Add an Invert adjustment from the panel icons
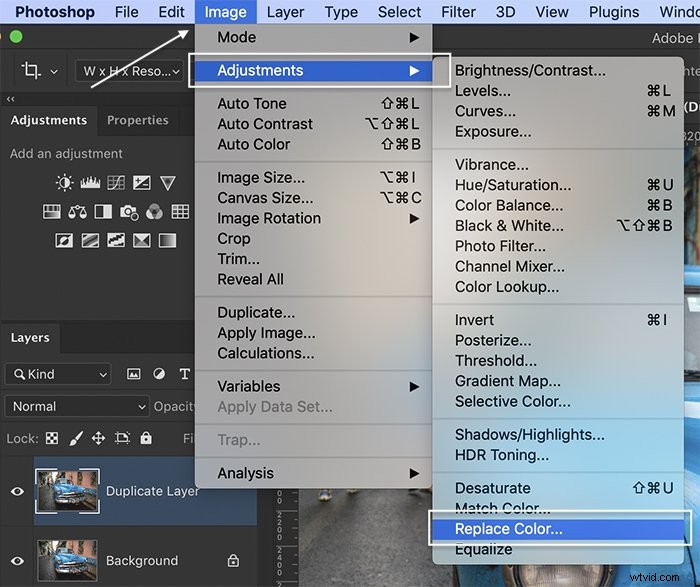 coord(64,241)
